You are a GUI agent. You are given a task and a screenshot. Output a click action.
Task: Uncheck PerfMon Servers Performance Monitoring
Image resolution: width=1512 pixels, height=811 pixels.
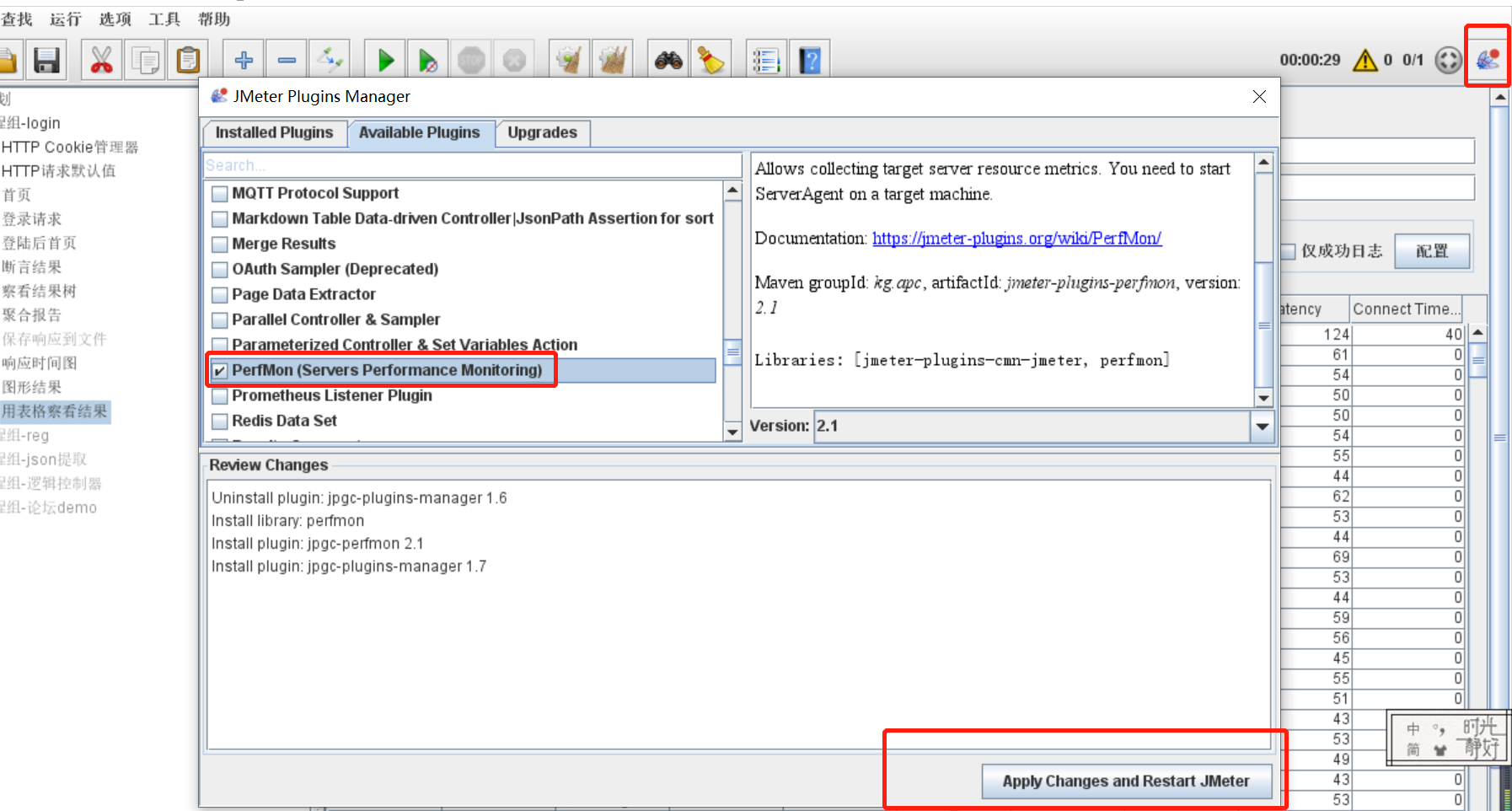[220, 371]
